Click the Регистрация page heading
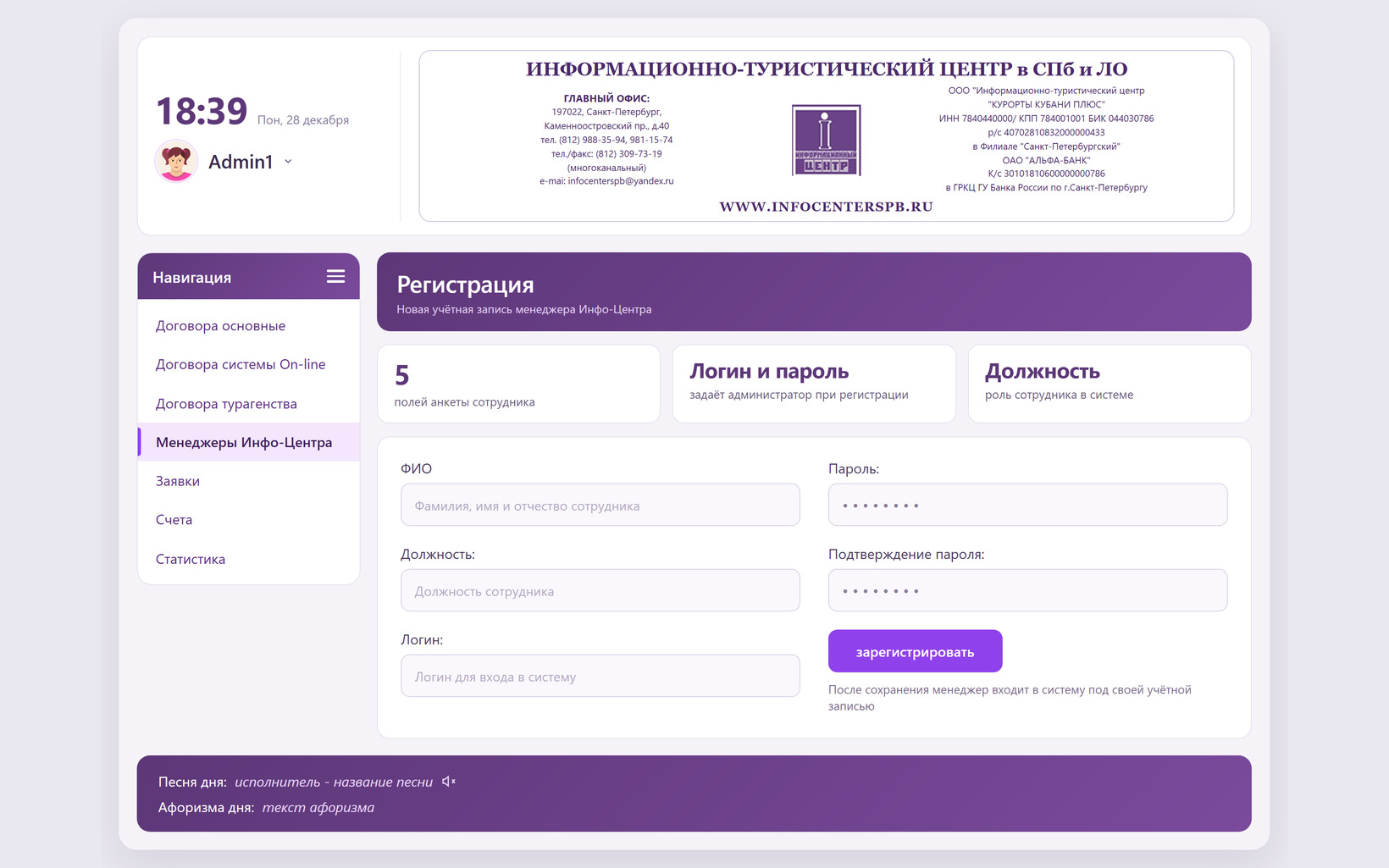 [x=465, y=285]
